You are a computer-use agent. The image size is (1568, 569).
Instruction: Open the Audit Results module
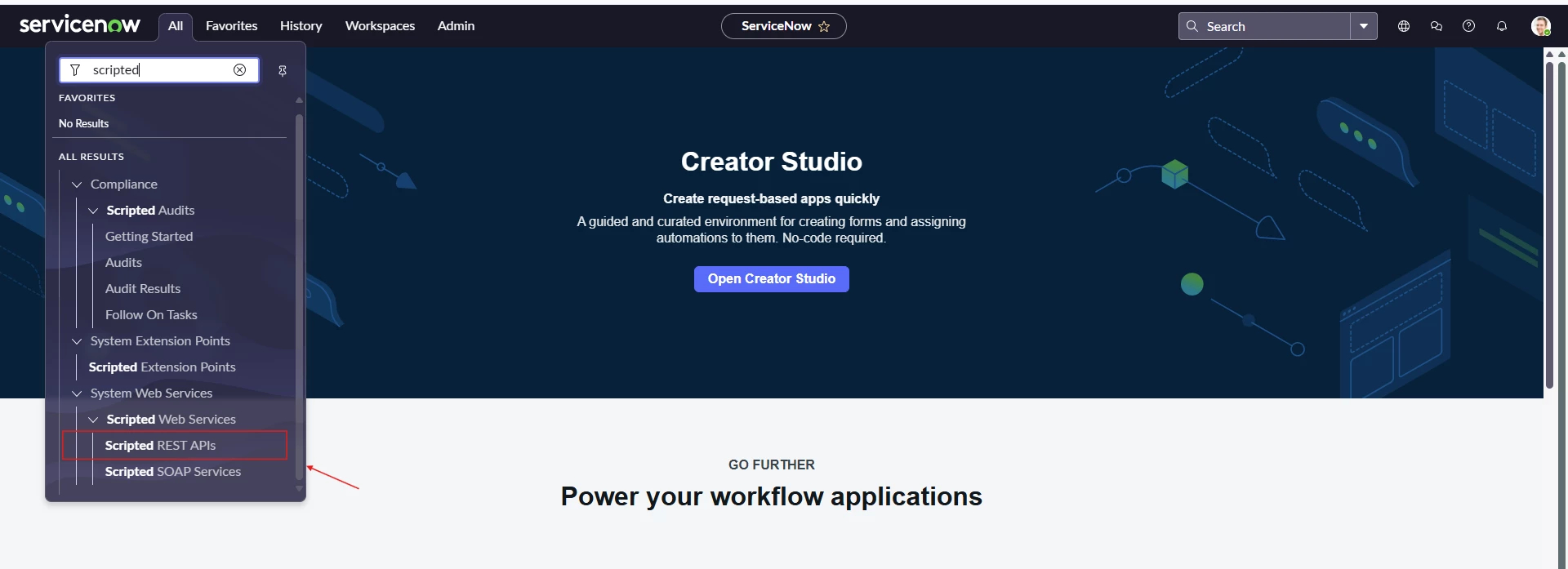pos(143,289)
